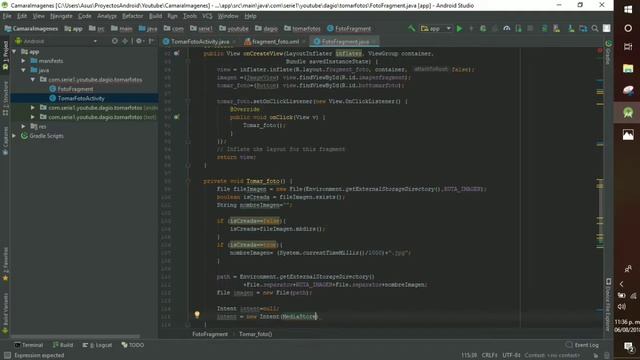The width and height of the screenshot is (640, 360).
Task: Click the Search Everywhere magnifier icon
Action: (x=595, y=29)
